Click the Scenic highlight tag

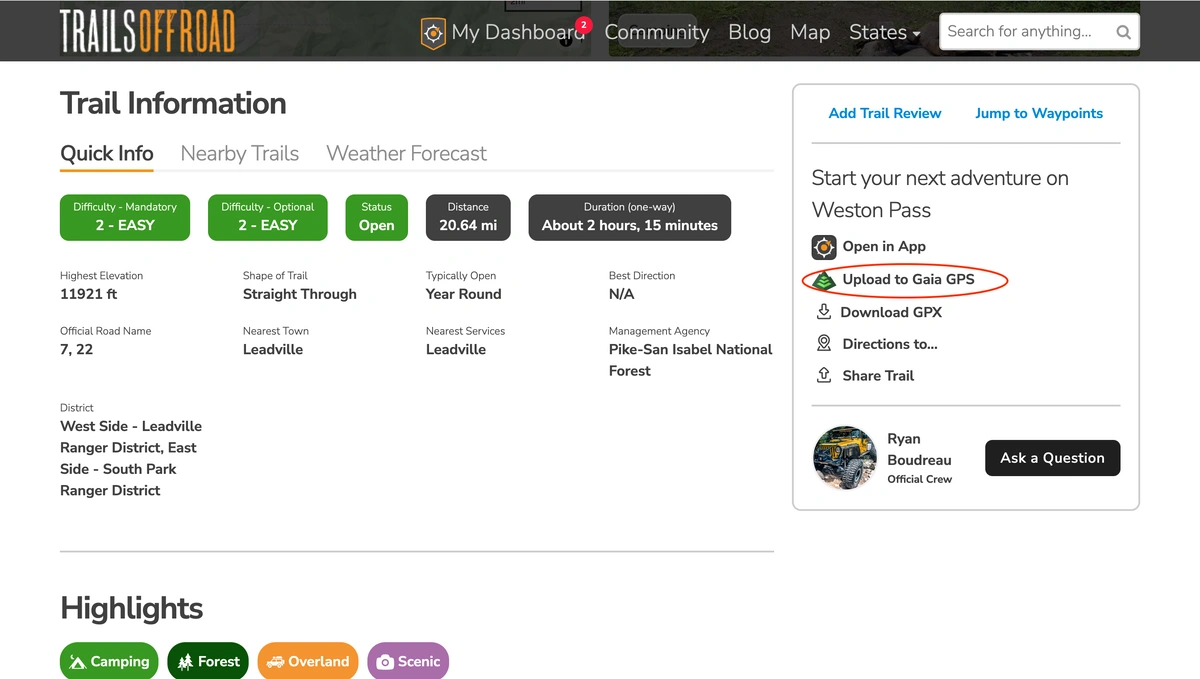(408, 662)
